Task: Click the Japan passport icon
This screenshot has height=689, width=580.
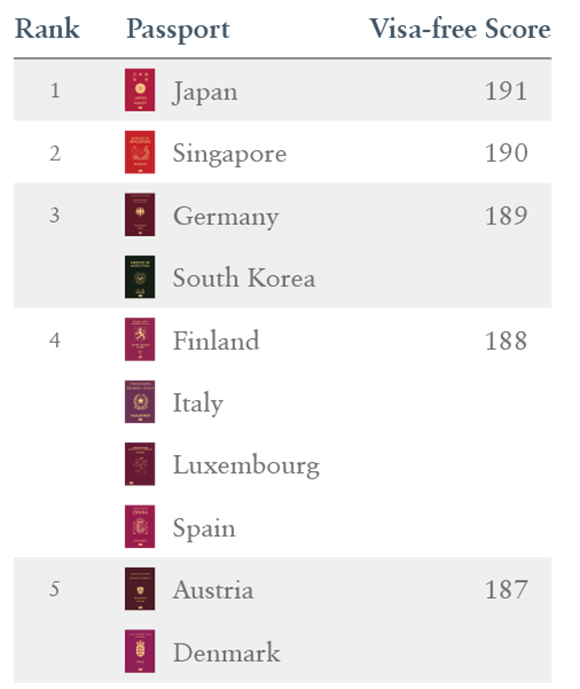Action: click(x=140, y=90)
